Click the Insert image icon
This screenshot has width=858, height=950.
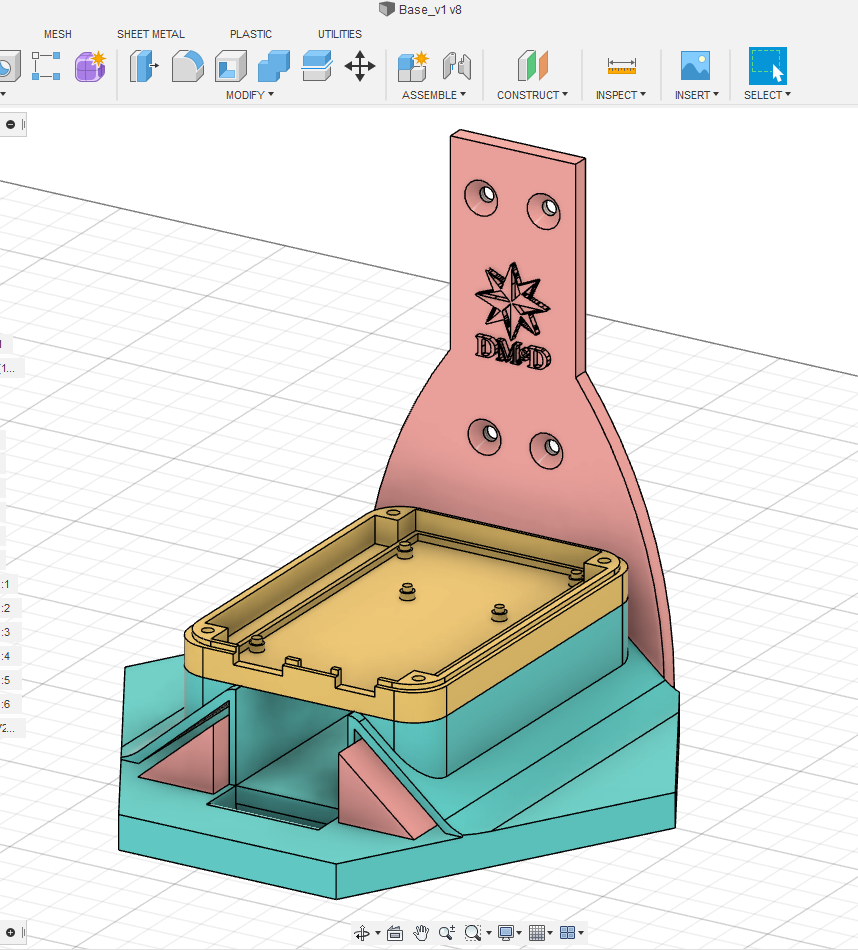click(695, 66)
